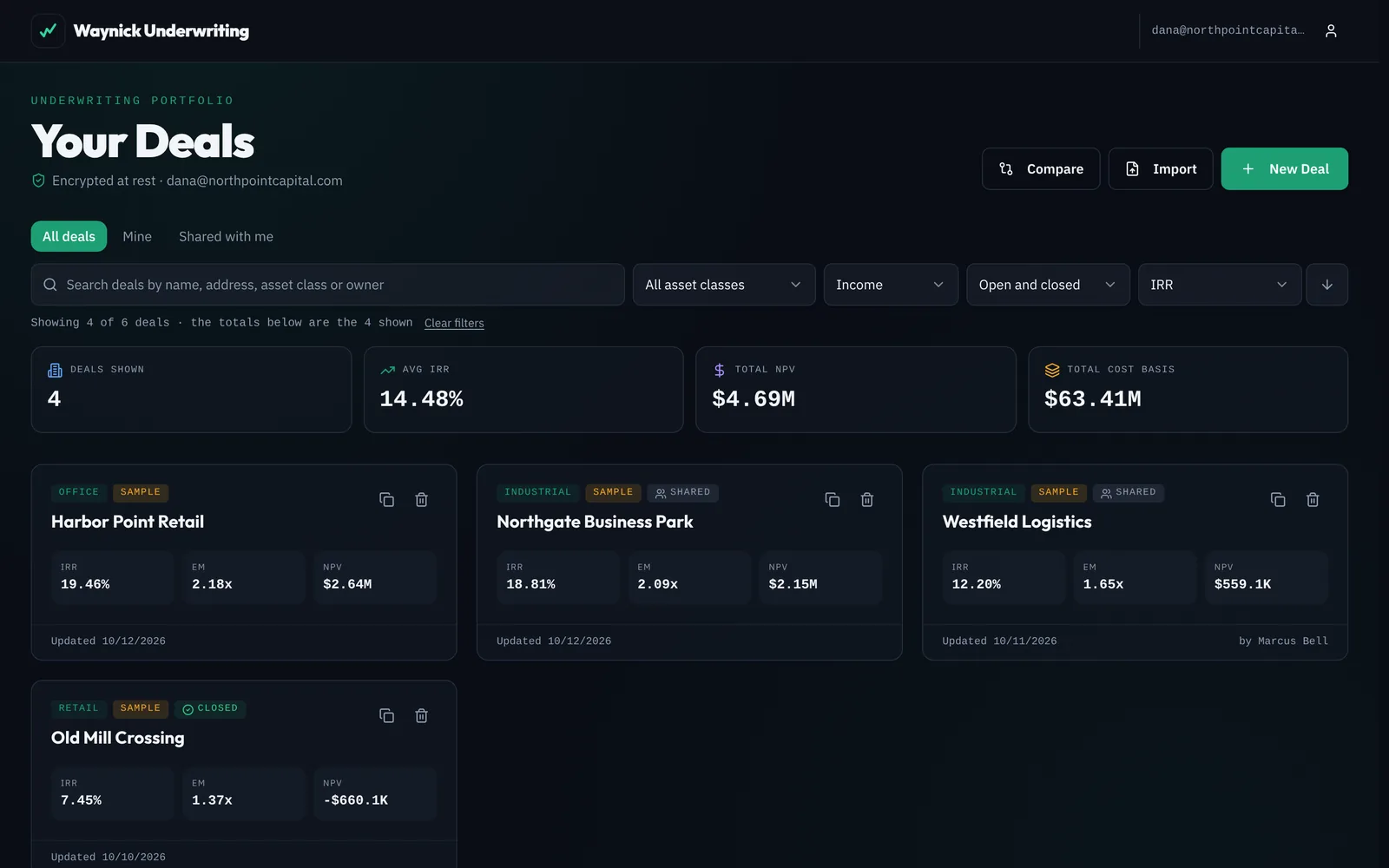Click the 'by Marcus Bell' owner text

[x=1283, y=641]
